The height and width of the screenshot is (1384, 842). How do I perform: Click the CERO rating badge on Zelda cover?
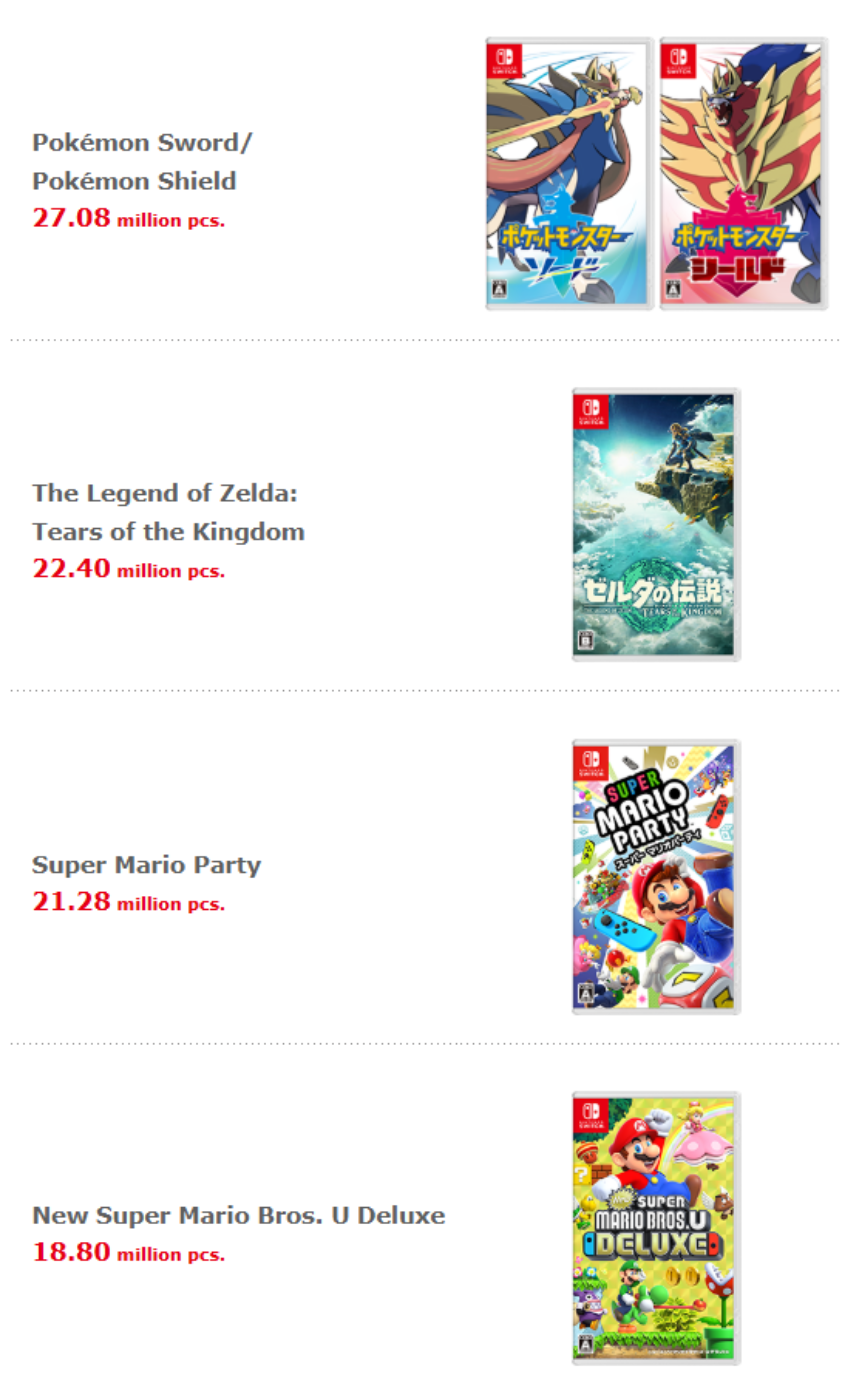[584, 642]
